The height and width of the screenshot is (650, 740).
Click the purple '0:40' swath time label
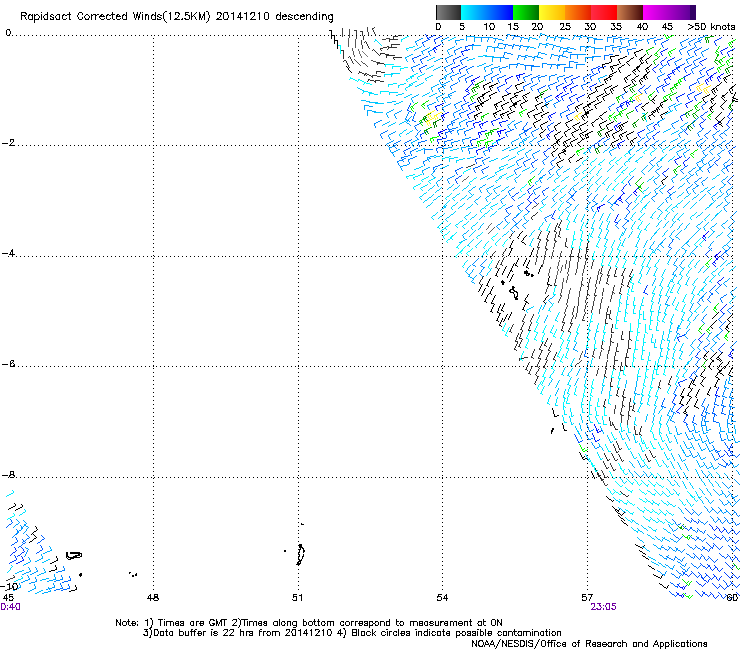point(10,607)
